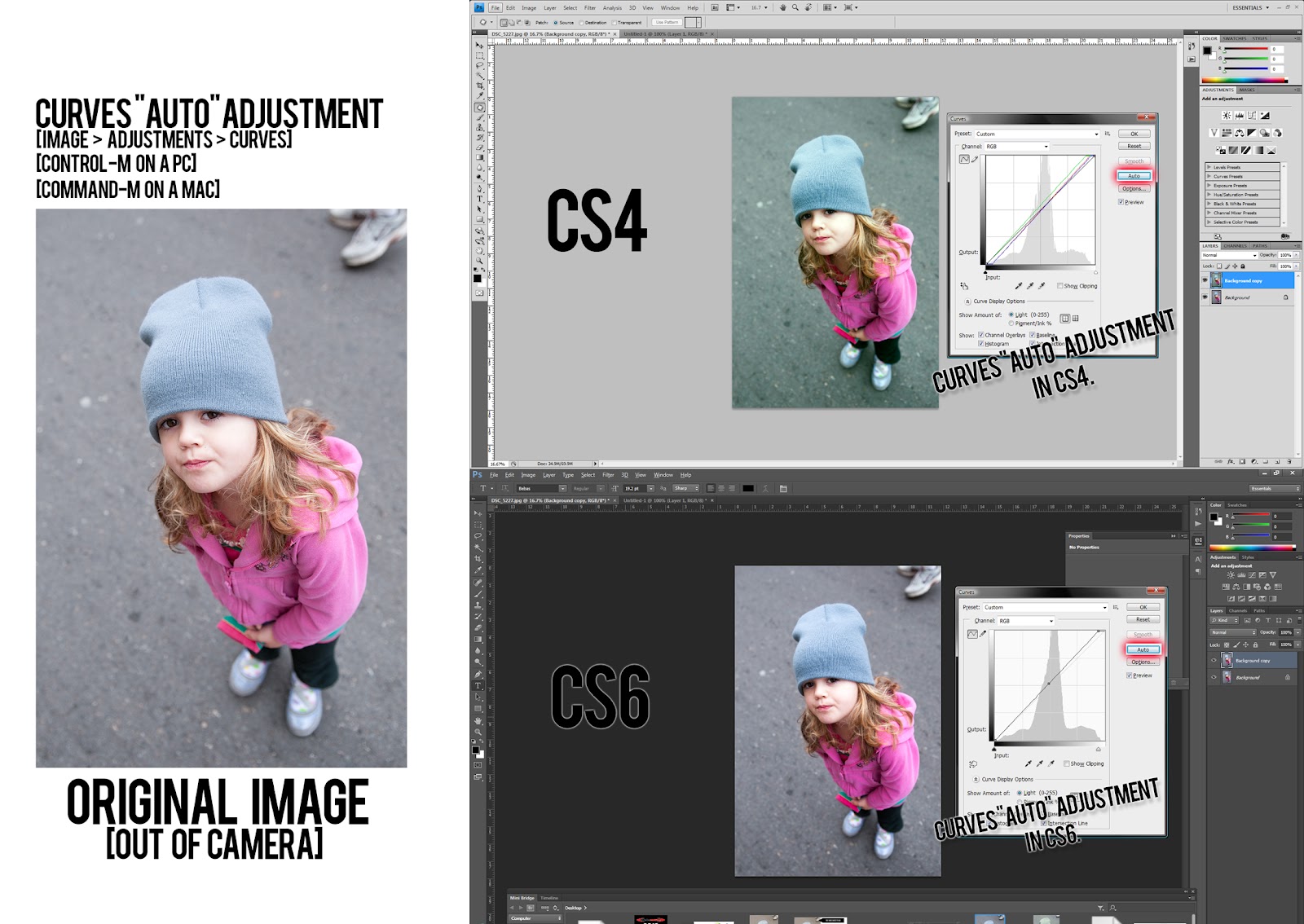
Task: Open the Filter menu
Action: (590, 7)
